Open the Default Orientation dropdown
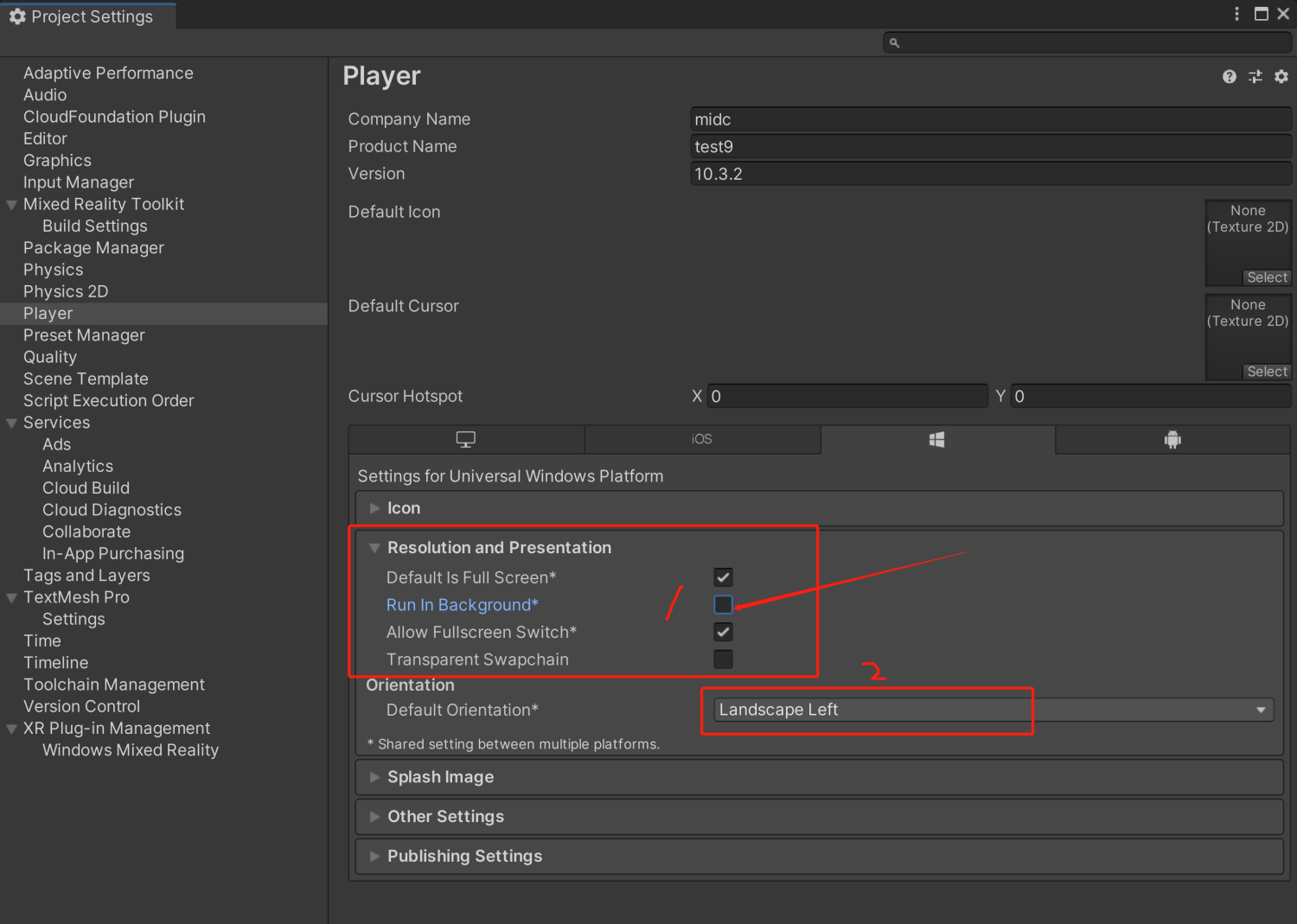Viewport: 1297px width, 924px height. tap(994, 710)
